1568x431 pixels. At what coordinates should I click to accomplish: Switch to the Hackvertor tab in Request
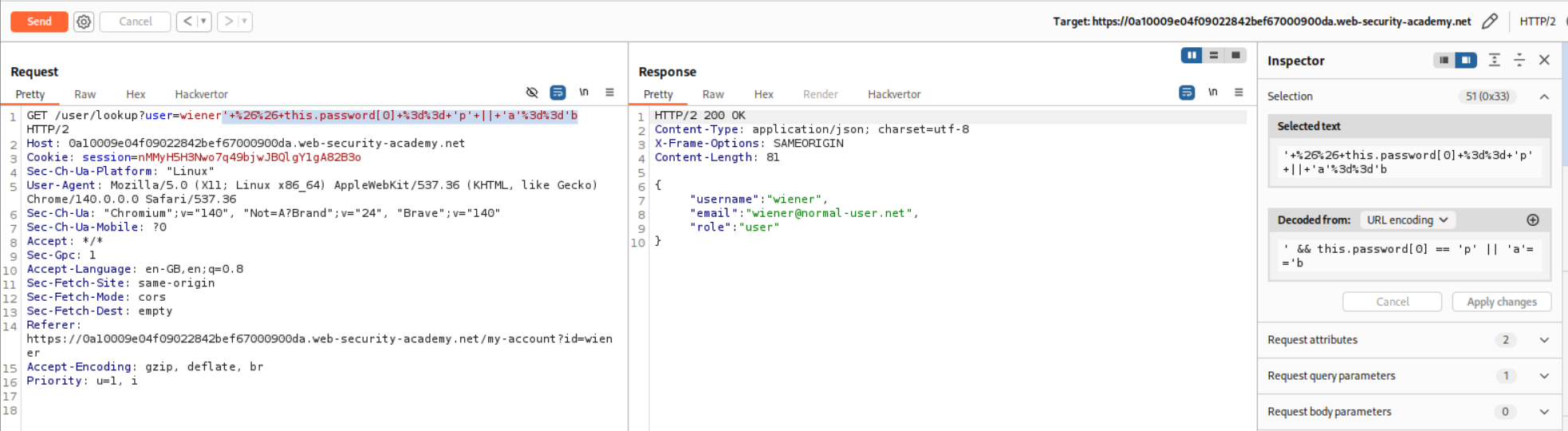click(201, 94)
